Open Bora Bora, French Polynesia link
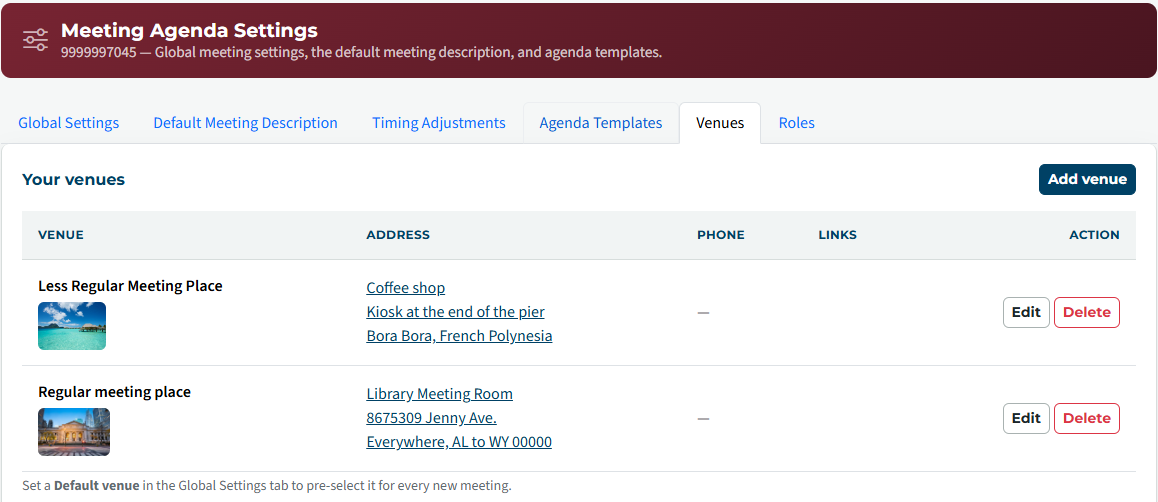Viewport: 1158px width, 502px height. [459, 336]
